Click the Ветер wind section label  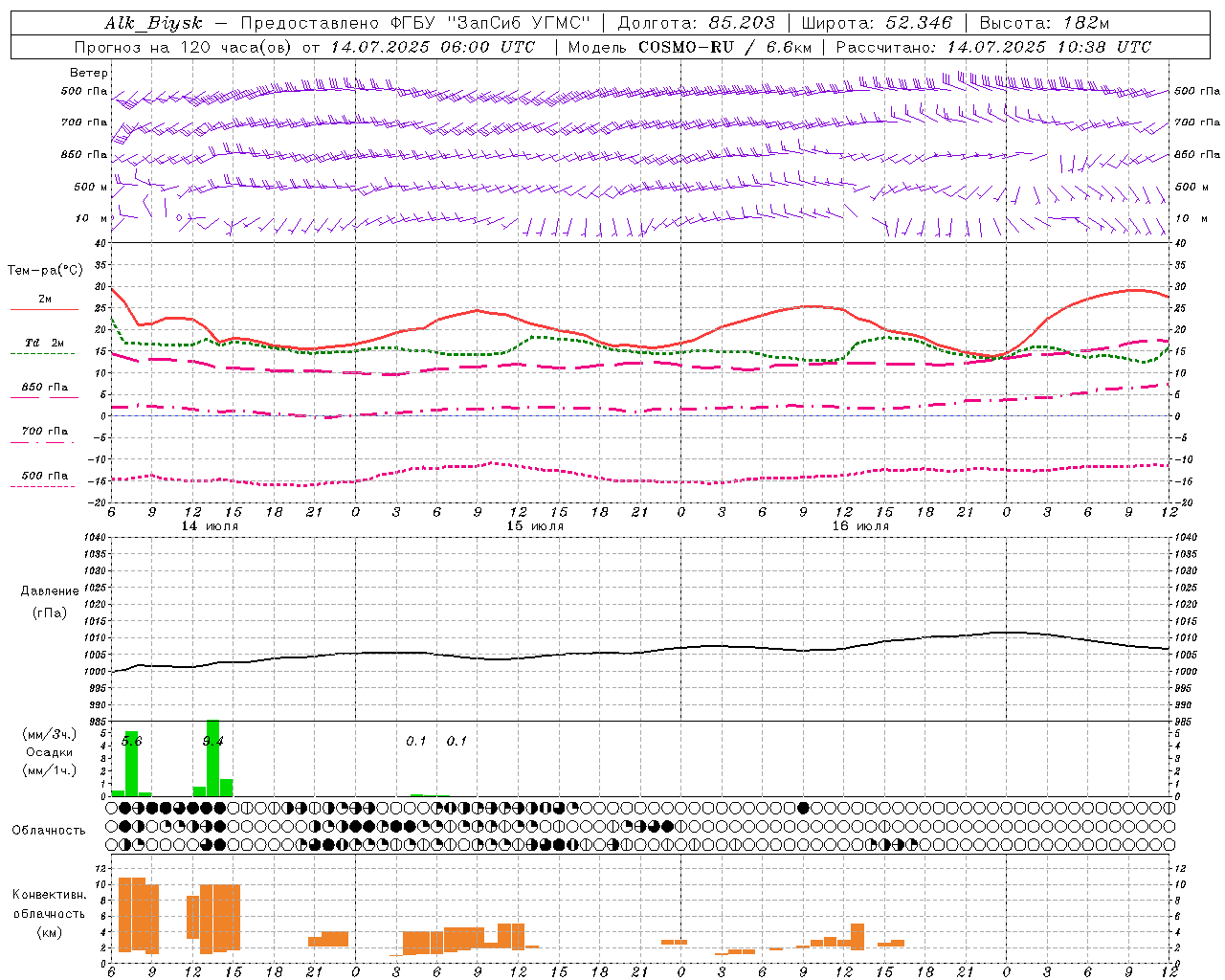click(x=89, y=73)
